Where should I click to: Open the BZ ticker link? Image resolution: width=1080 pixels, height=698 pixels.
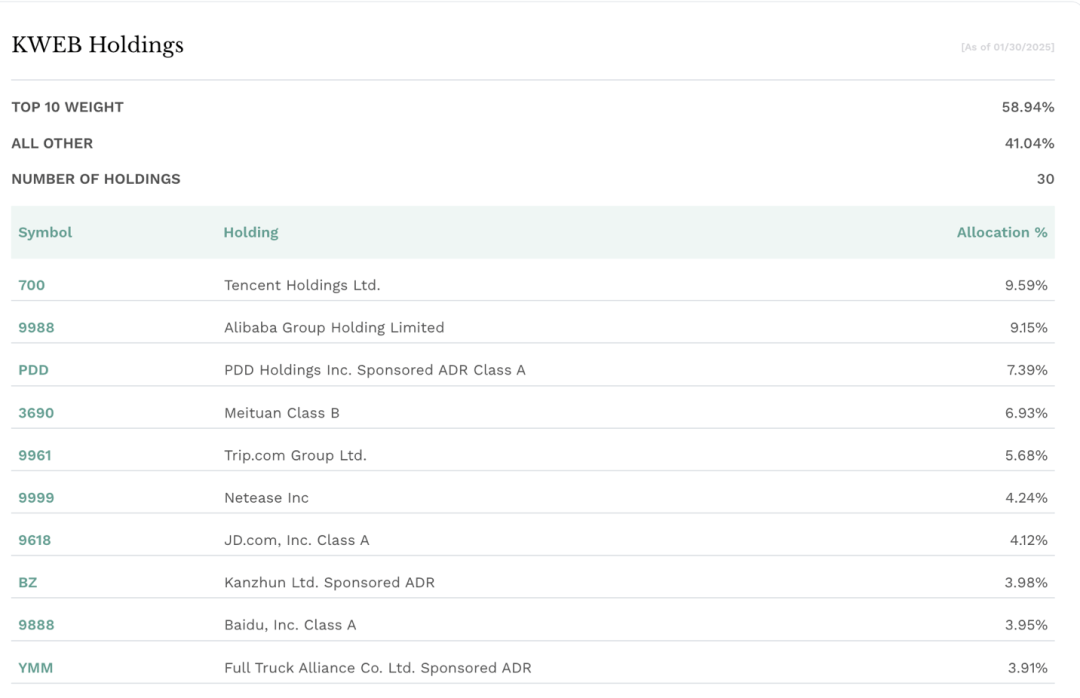tap(28, 583)
